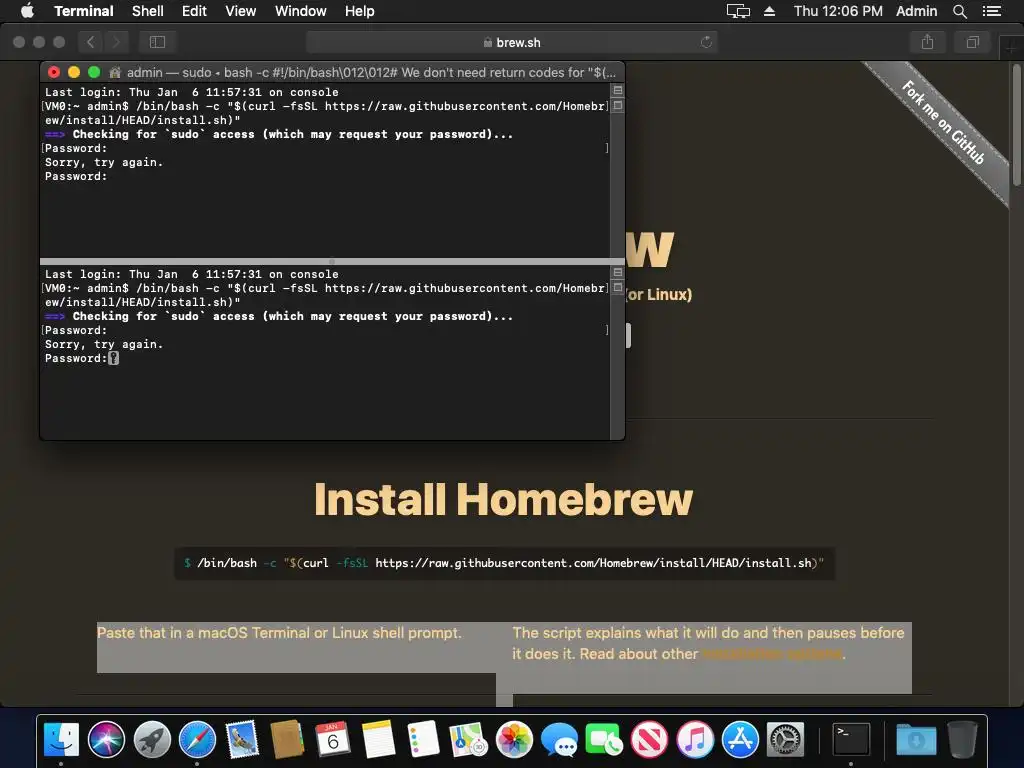The height and width of the screenshot is (768, 1024).
Task: Click the Homebrew install command box
Action: click(x=504, y=563)
